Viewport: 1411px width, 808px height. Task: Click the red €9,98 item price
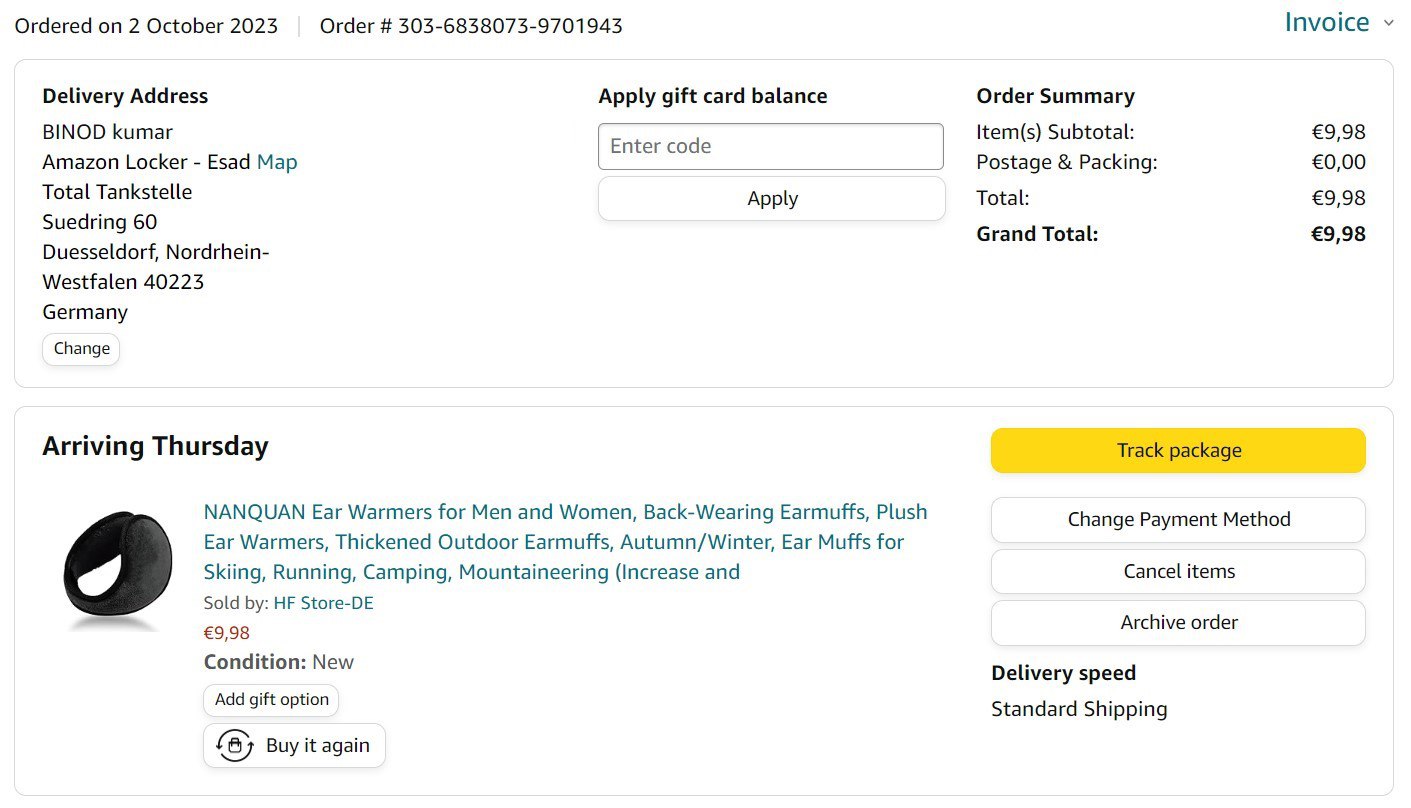(227, 633)
